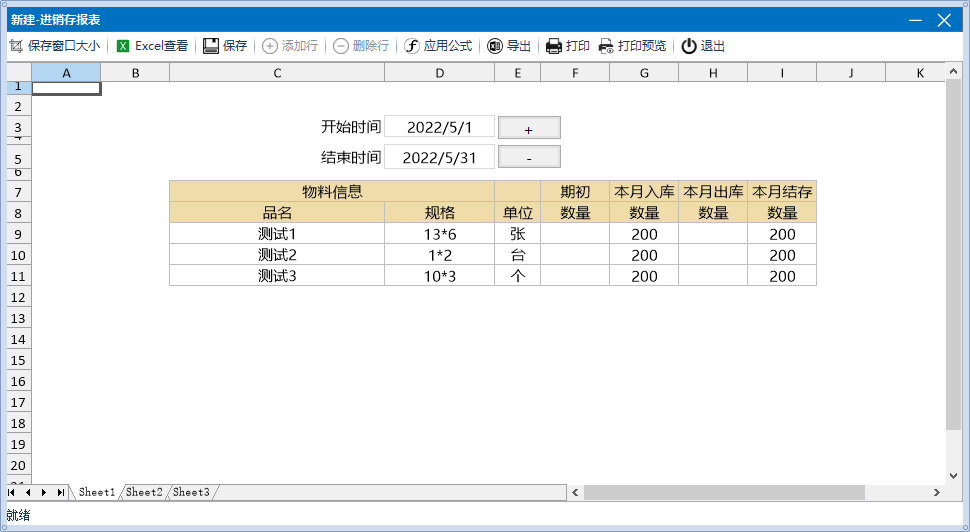Image resolution: width=970 pixels, height=532 pixels.
Task: Jump to the last sheet tab arrow
Action: [x=60, y=492]
